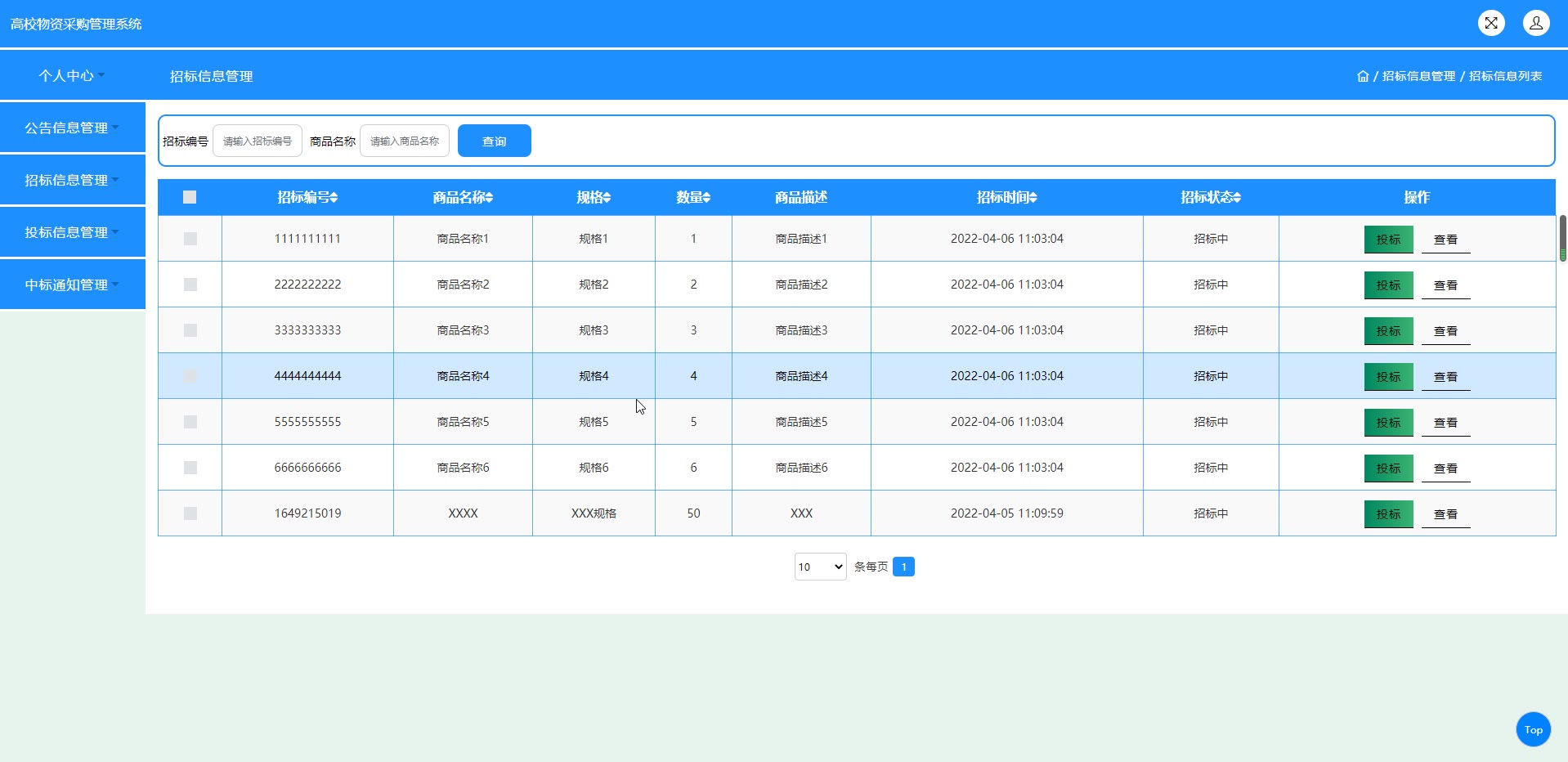Screen dimensions: 1568x762
Task: Click 查看 for row 4444444444
Action: (1445, 377)
